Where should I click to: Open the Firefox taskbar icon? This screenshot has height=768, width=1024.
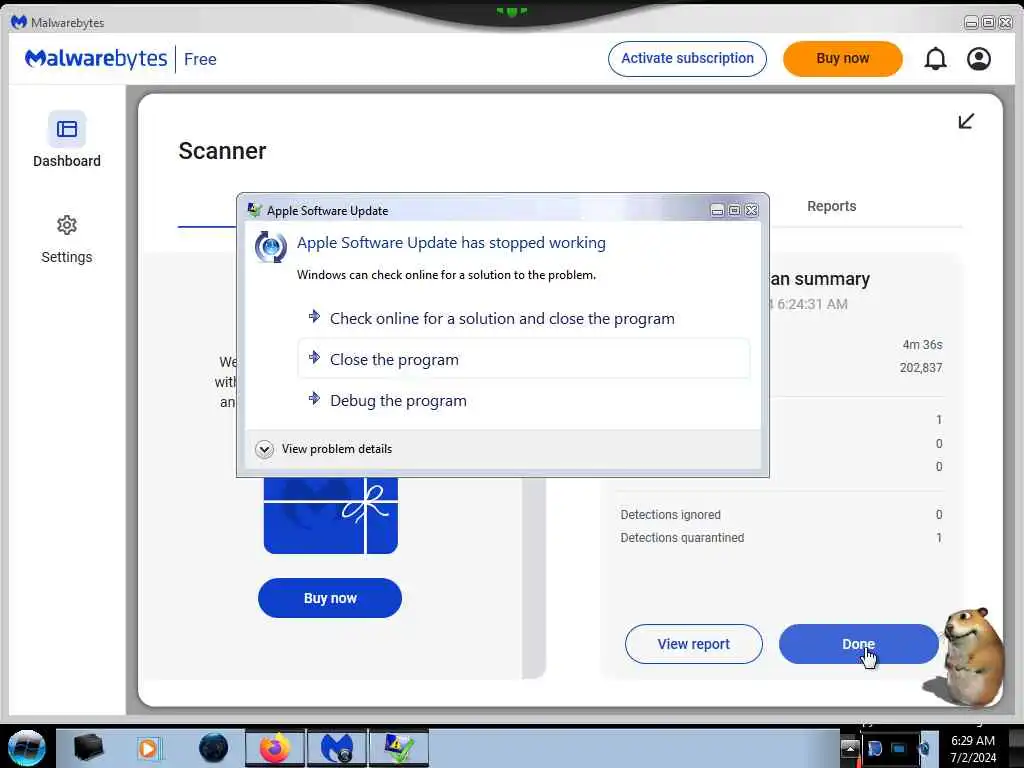(x=275, y=748)
